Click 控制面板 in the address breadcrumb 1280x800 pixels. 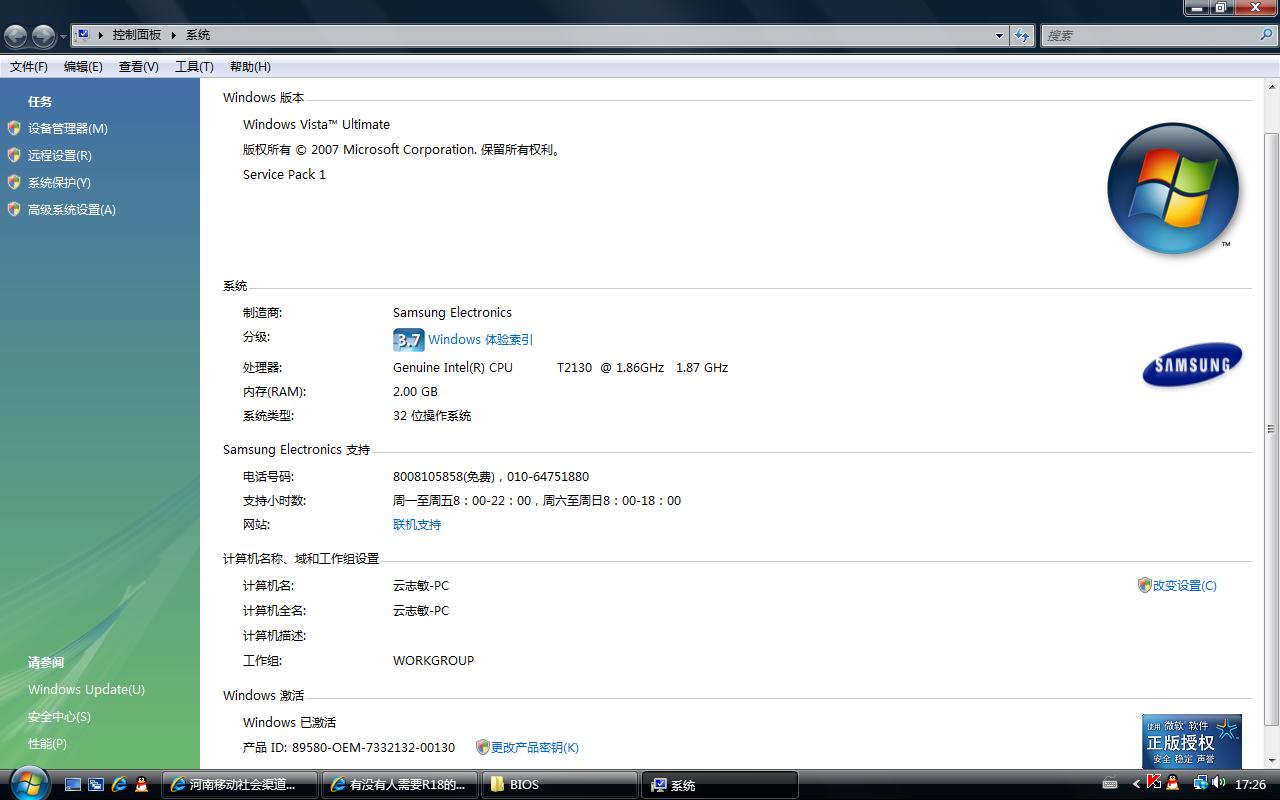click(137, 35)
